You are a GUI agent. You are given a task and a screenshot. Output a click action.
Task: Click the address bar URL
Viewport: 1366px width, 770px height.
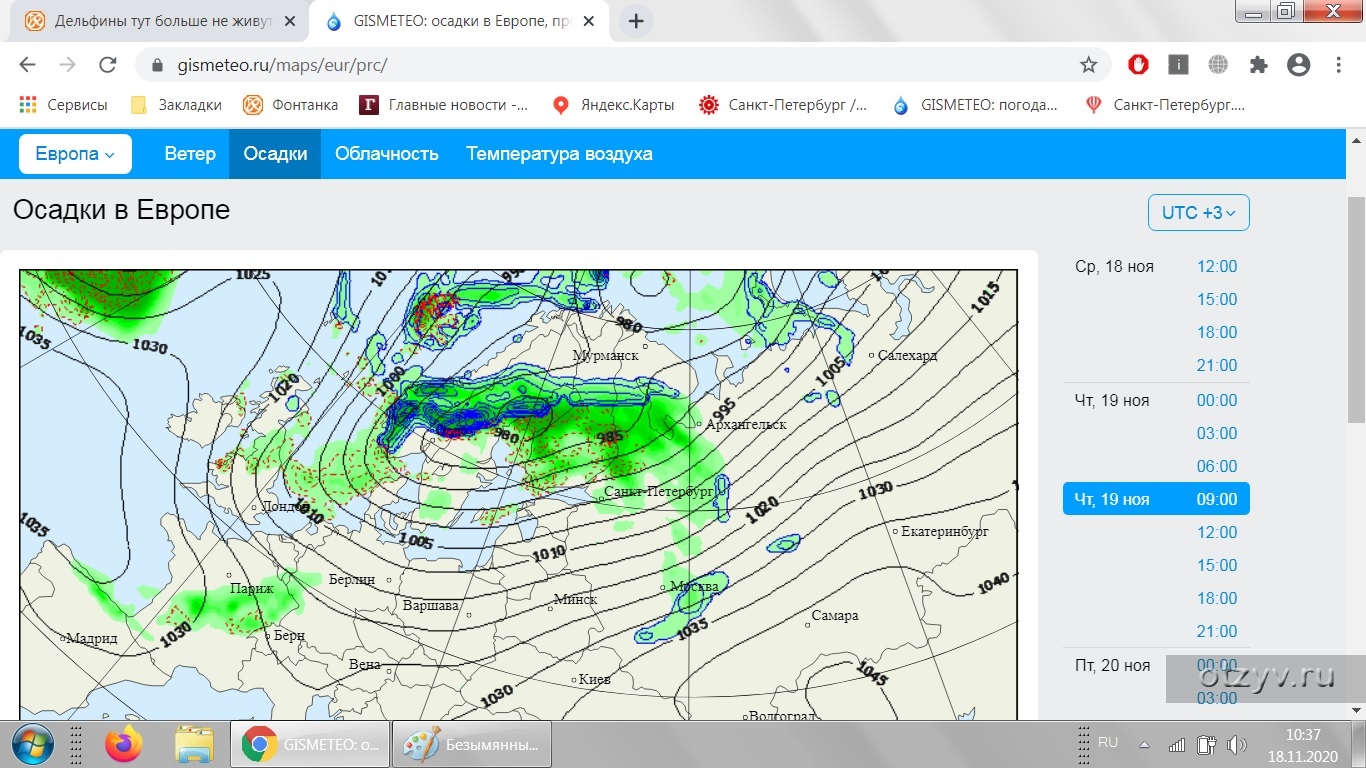pos(282,66)
